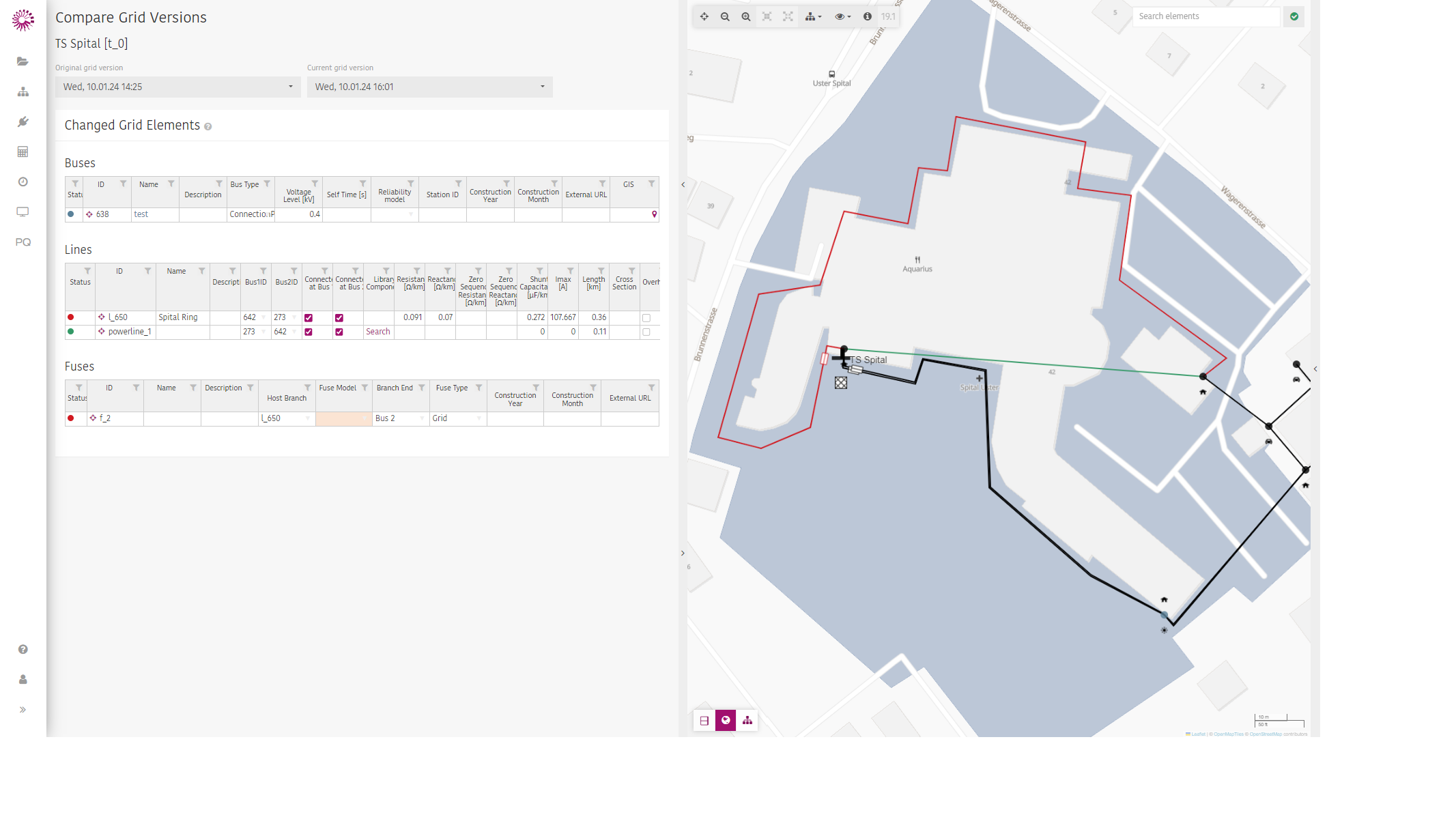The height and width of the screenshot is (819, 1456).
Task: Open Original grid version dropdown
Action: [x=177, y=87]
